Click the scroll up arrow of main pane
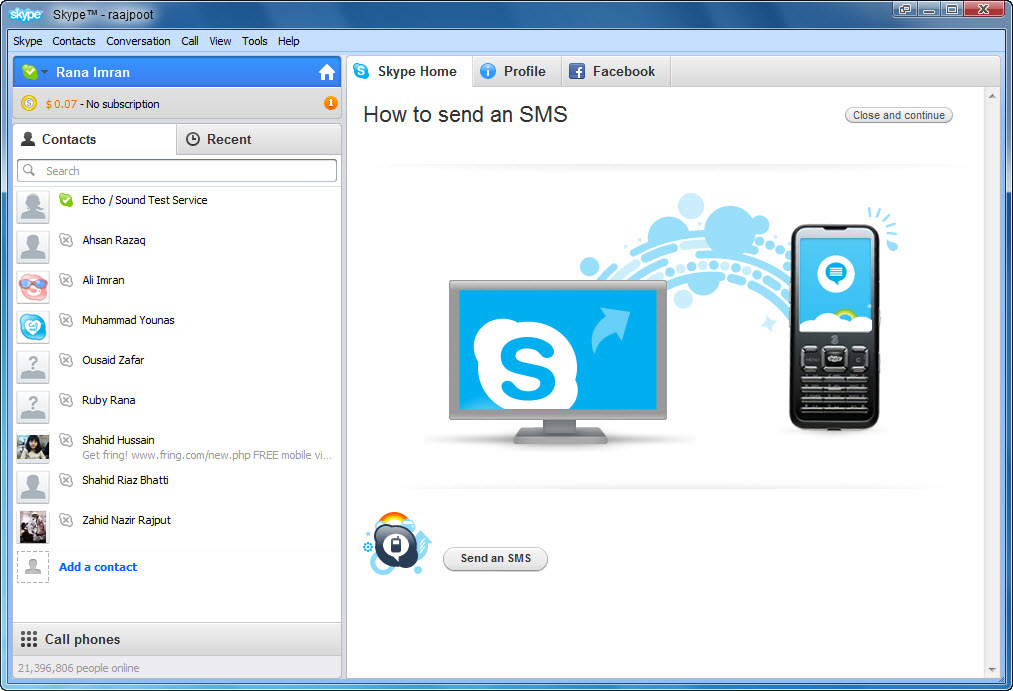Image resolution: width=1013 pixels, height=691 pixels. point(992,96)
